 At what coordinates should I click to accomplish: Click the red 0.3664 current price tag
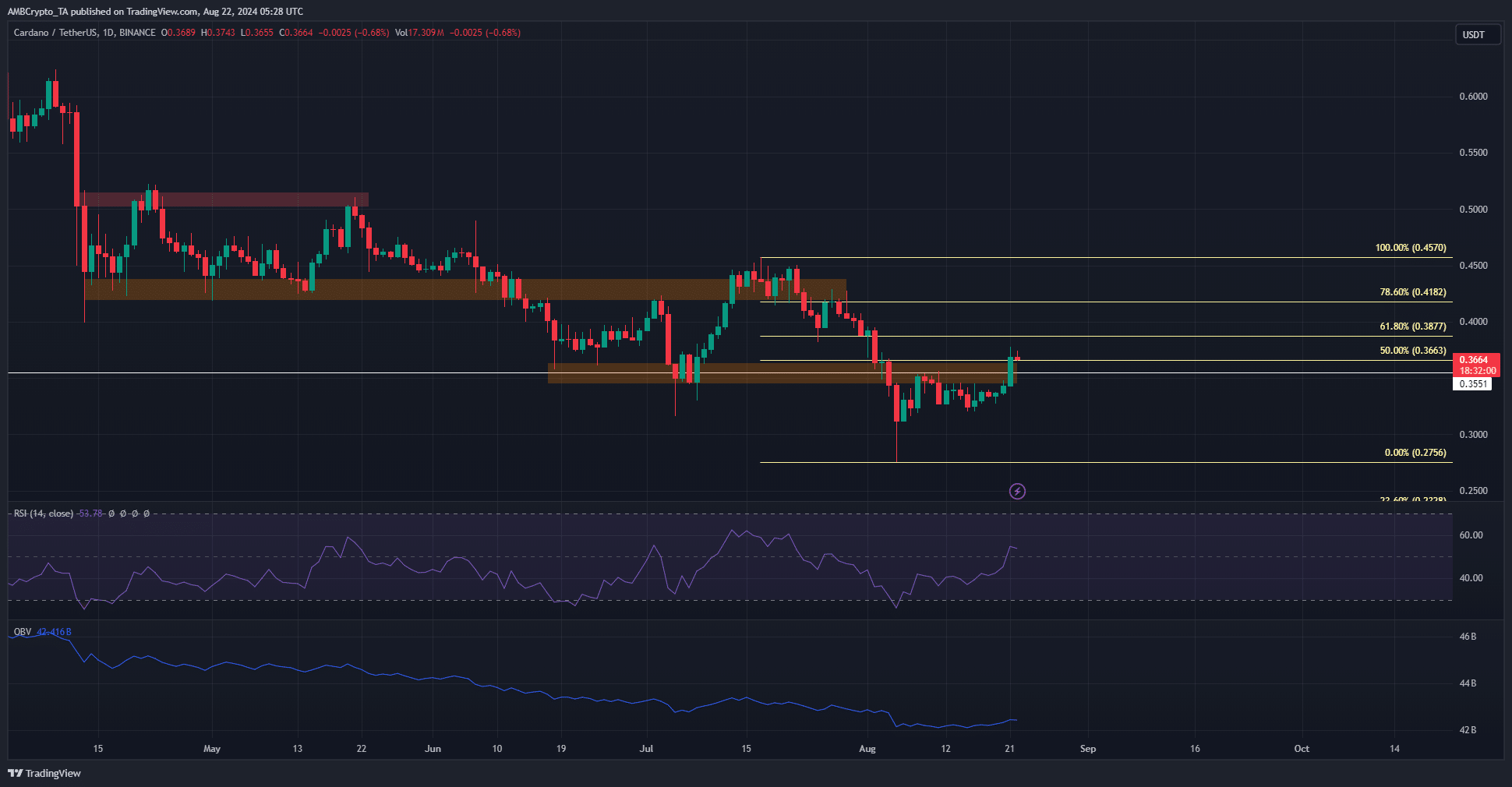pyautogui.click(x=1475, y=360)
